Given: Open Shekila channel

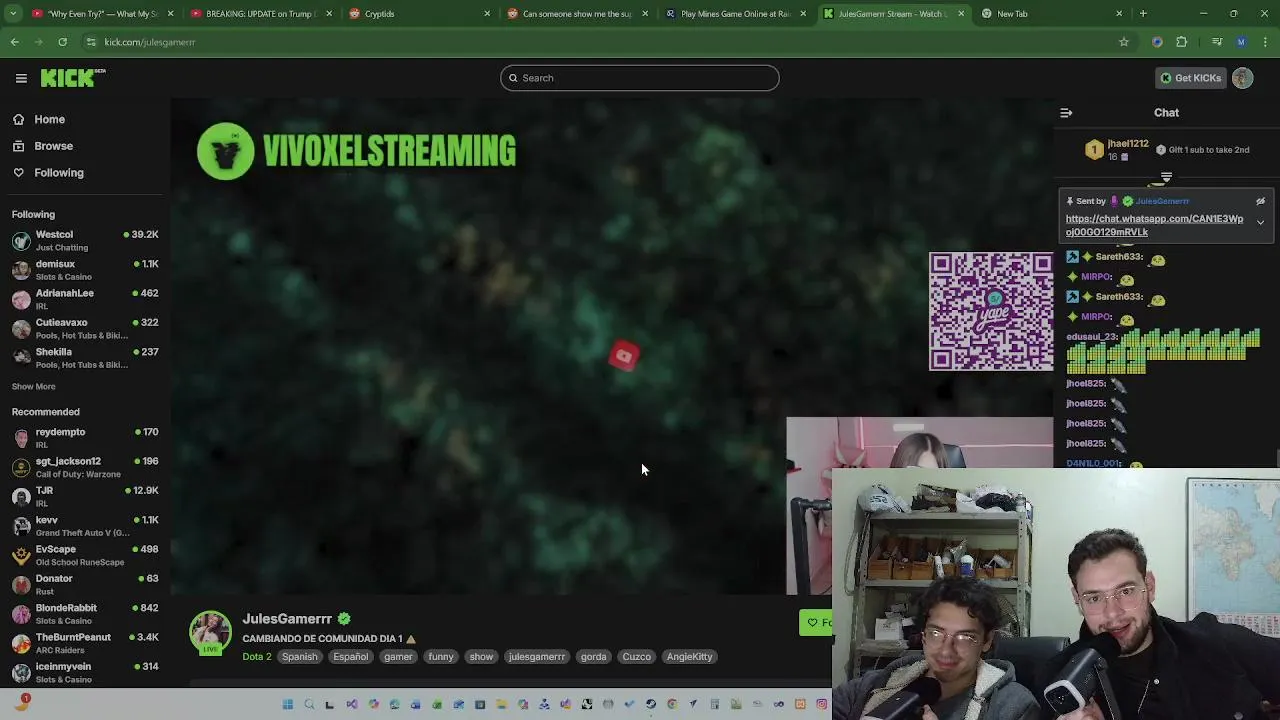Looking at the screenshot, I should coord(85,358).
